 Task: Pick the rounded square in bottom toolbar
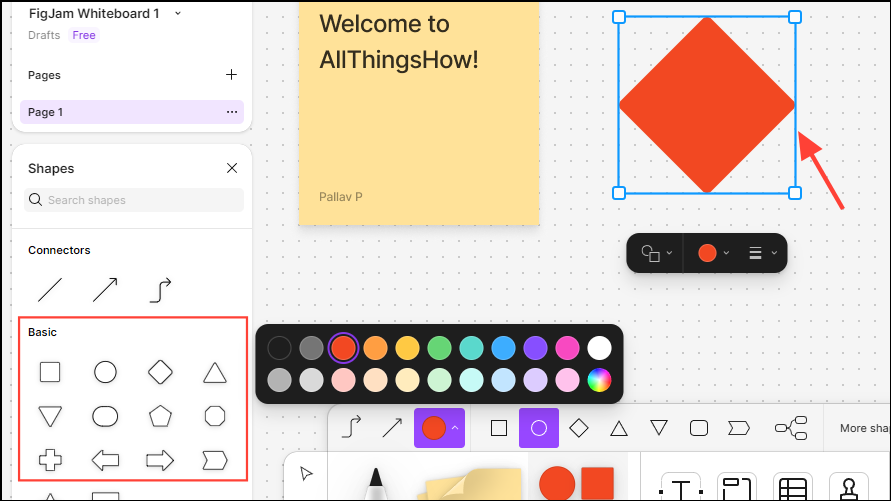(699, 428)
